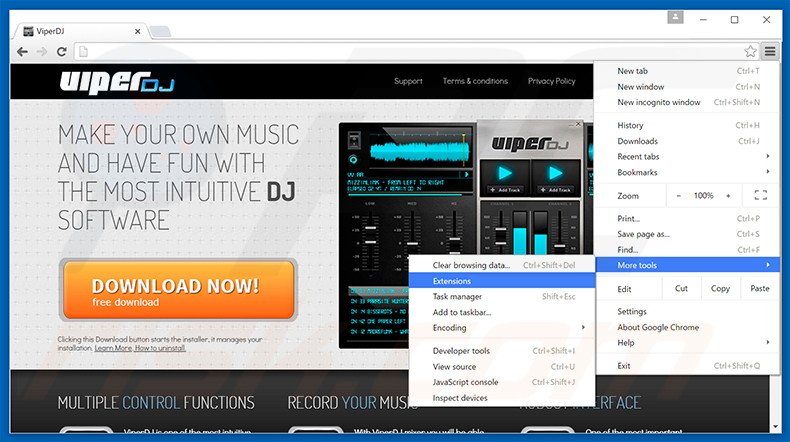
Task: Select the ViperDJ browser tab
Action: point(81,31)
